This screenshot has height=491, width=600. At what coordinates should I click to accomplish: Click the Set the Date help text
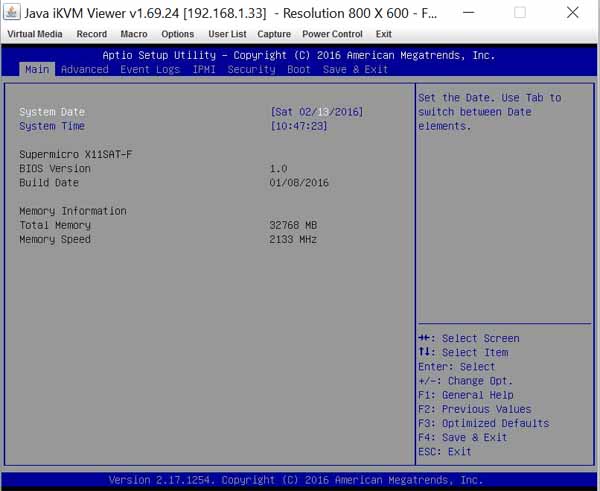click(490, 112)
